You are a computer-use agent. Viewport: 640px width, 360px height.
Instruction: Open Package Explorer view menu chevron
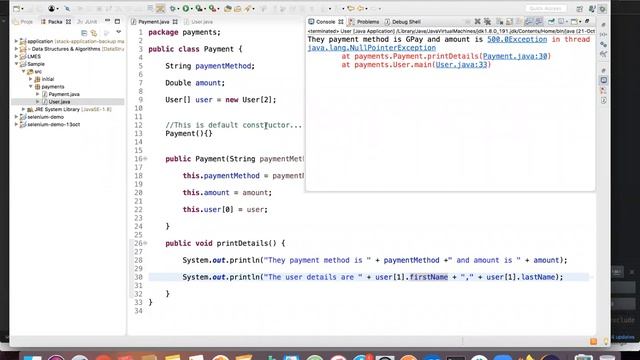[x=119, y=32]
